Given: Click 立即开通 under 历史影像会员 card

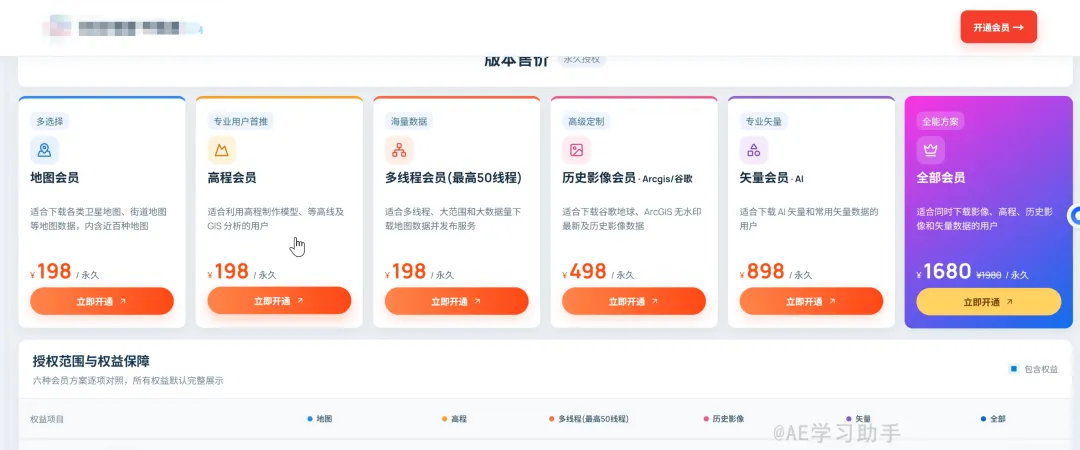Looking at the screenshot, I should (634, 301).
